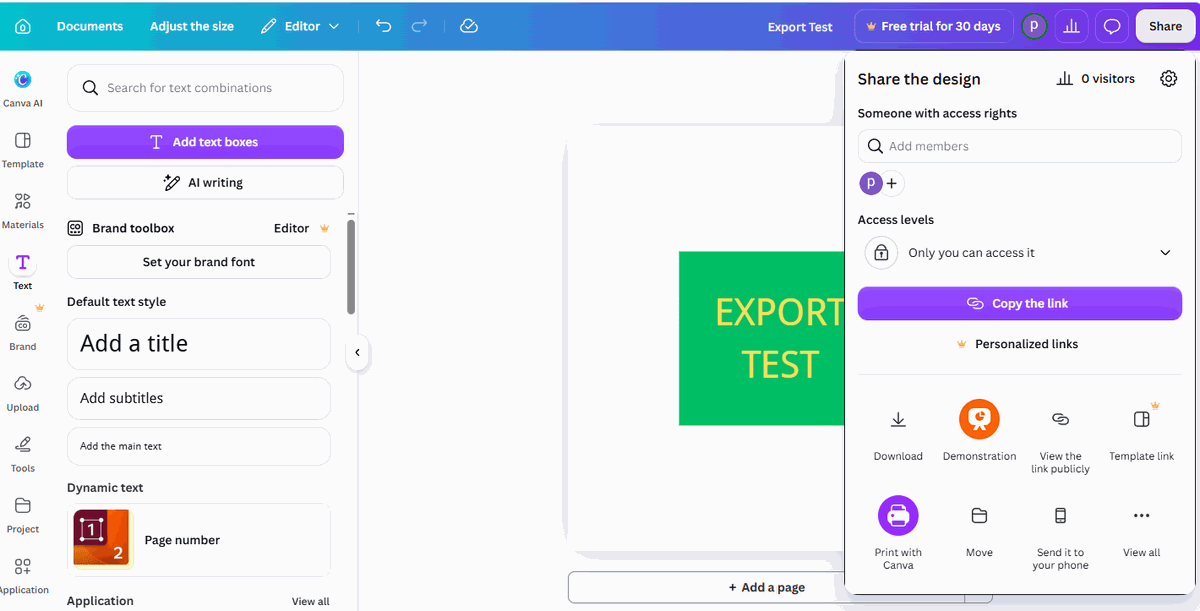This screenshot has height=611, width=1200.
Task: Open the Tools sidebar panel
Action: coord(23,454)
